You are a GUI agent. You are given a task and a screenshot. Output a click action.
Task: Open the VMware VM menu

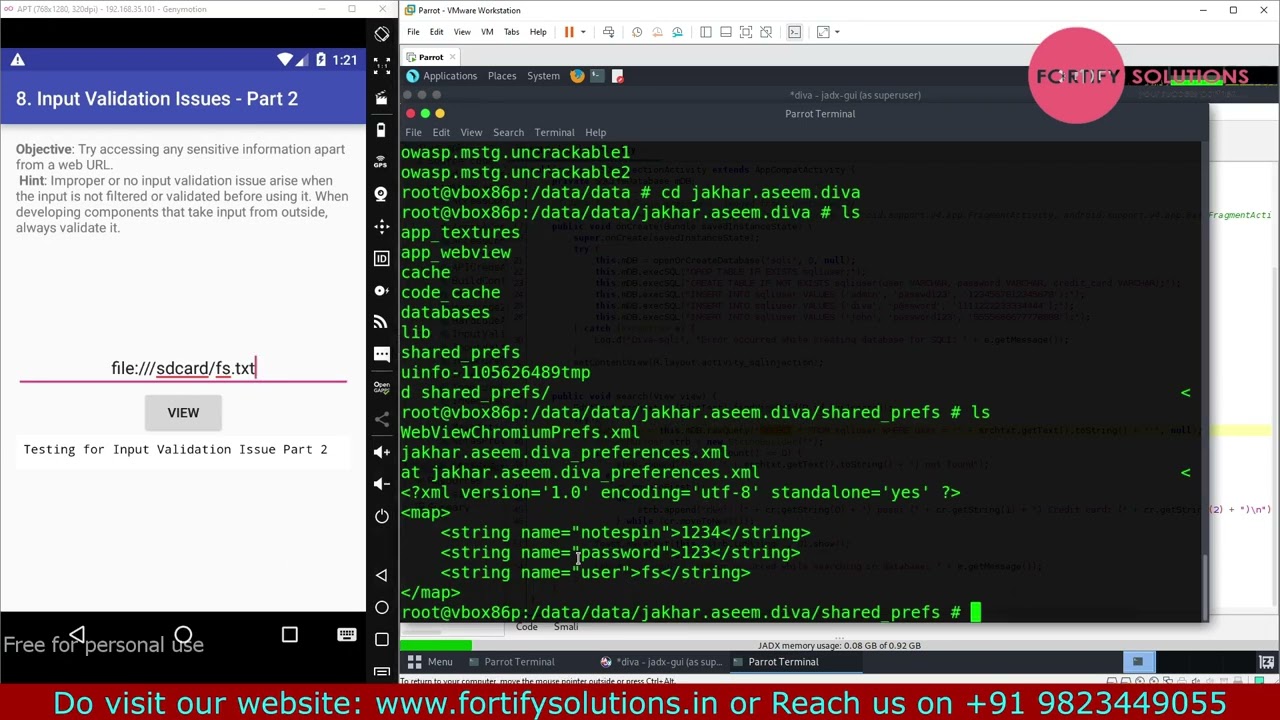[x=487, y=32]
